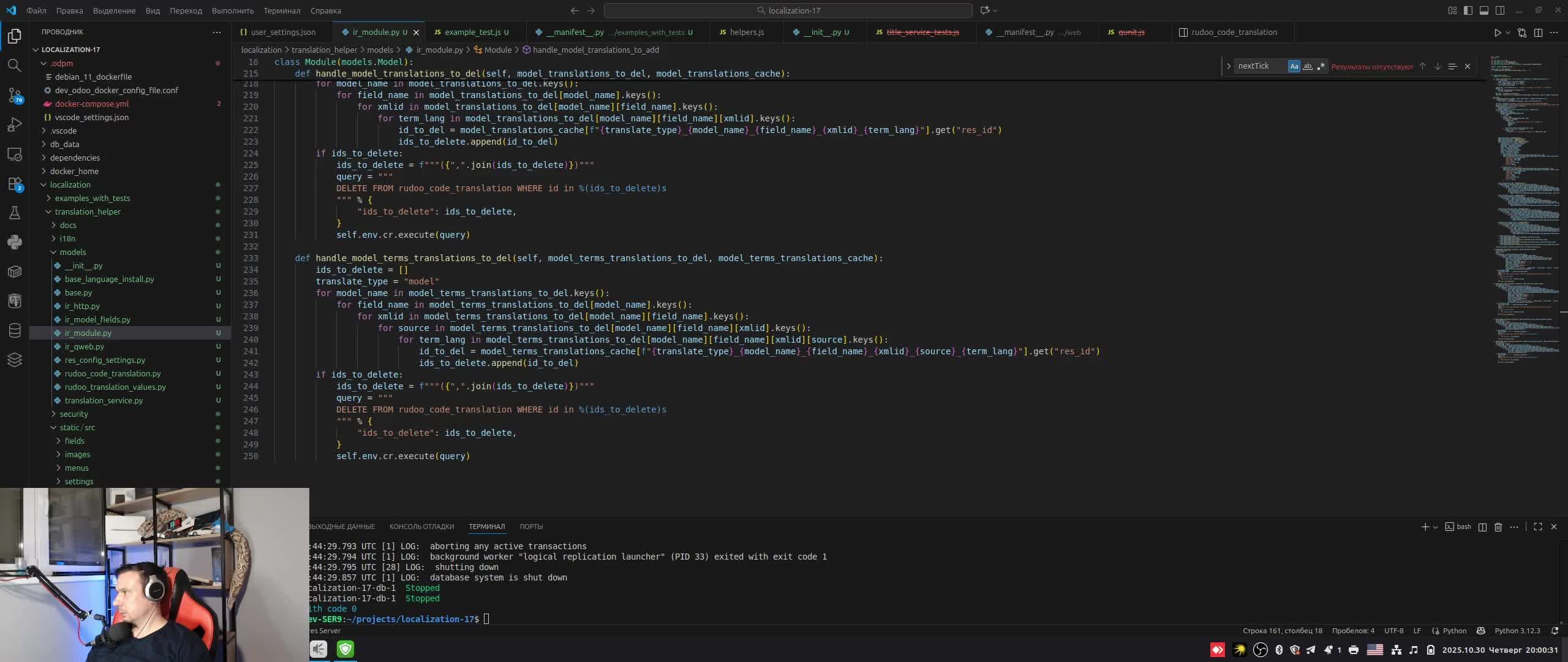The width and height of the screenshot is (1568, 662).
Task: Click the Python 3.12.3 interpreter in the status bar
Action: click(1517, 631)
